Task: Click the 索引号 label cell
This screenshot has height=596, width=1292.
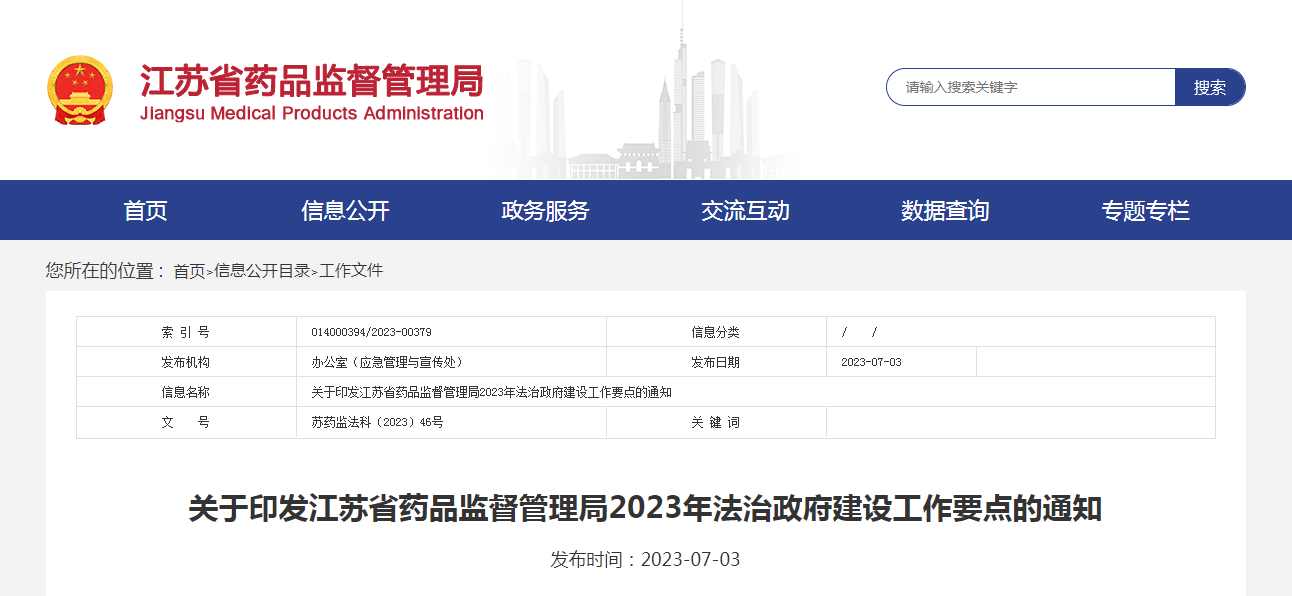Action: coord(186,332)
